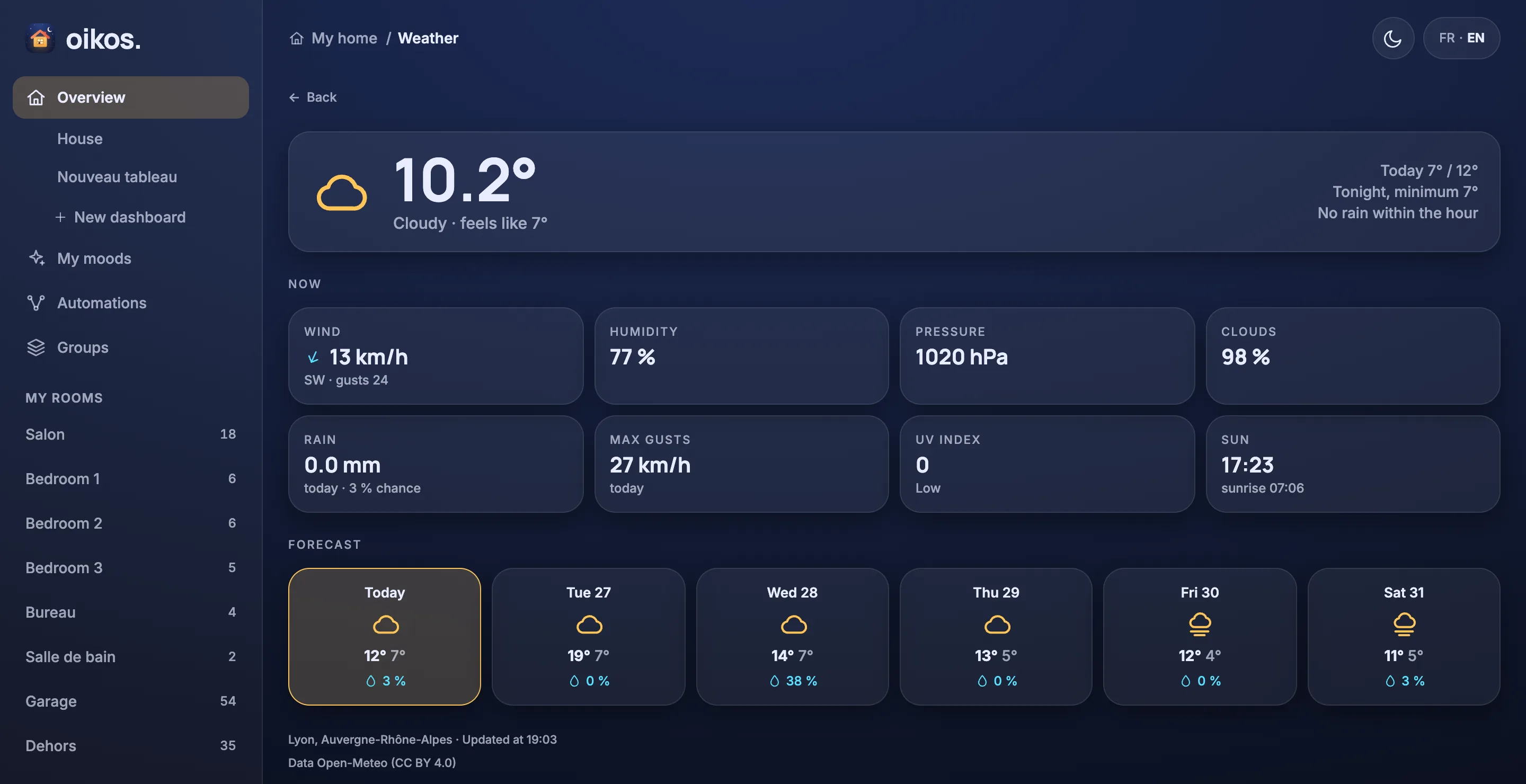
Task: Open the Nouveau tableau dashboard
Action: point(117,177)
